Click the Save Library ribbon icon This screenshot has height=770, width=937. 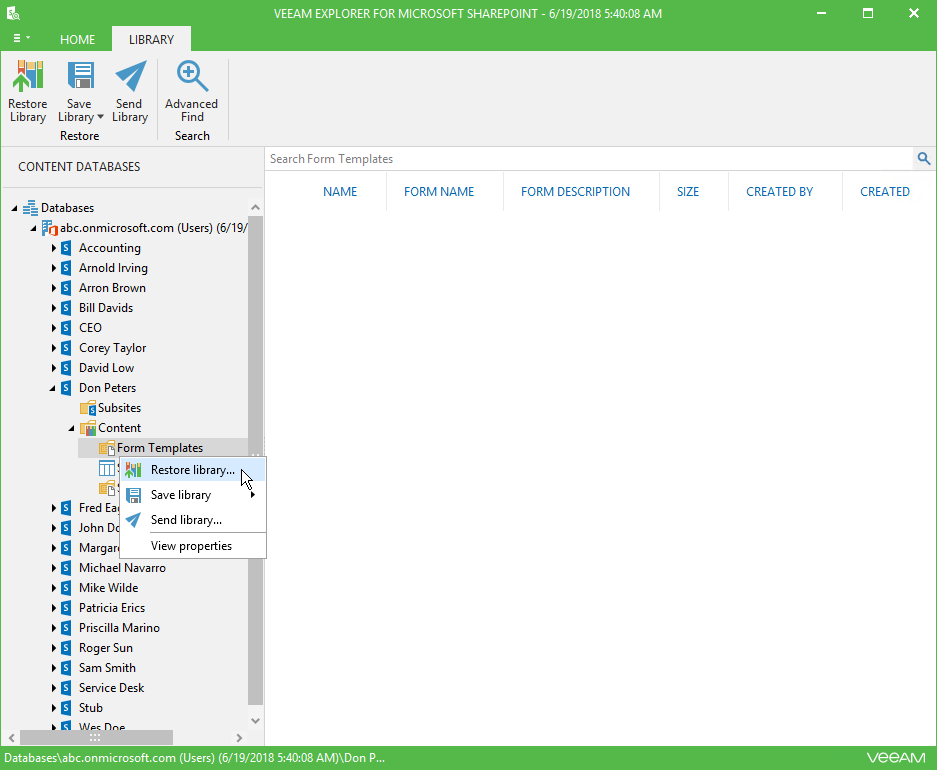pyautogui.click(x=81, y=76)
